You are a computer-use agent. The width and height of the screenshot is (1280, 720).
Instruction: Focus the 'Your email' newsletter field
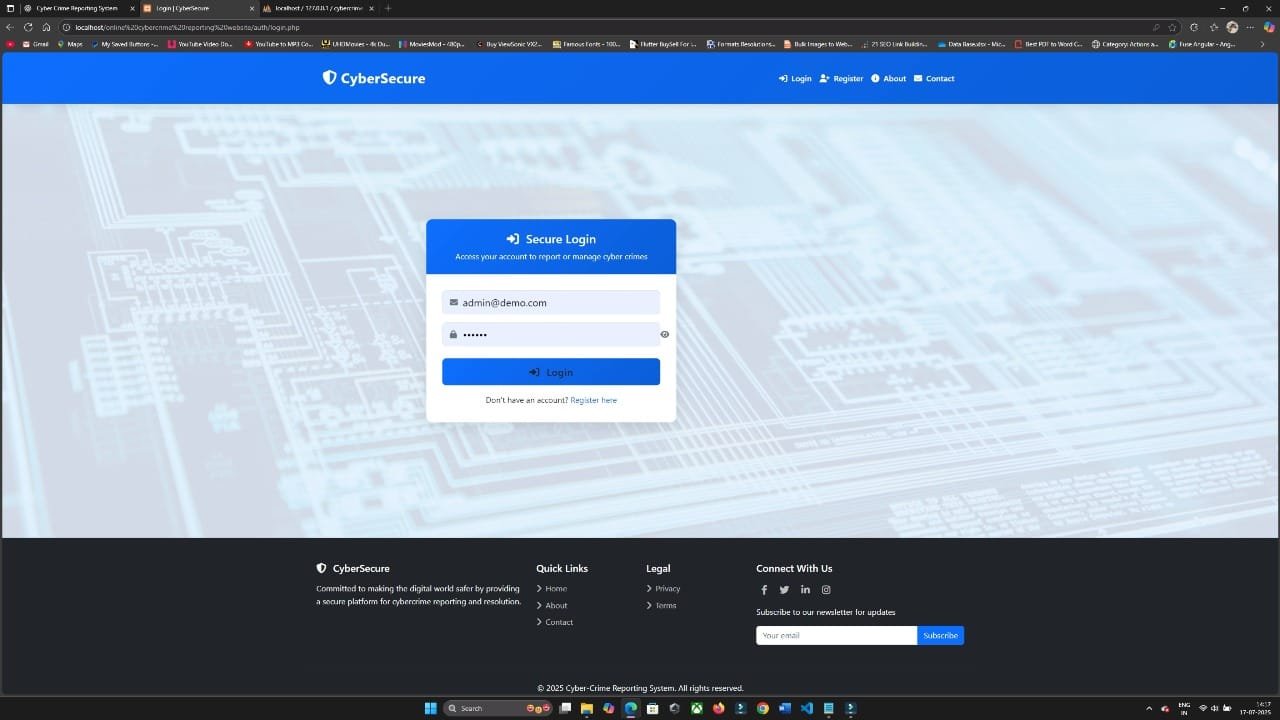tap(836, 635)
